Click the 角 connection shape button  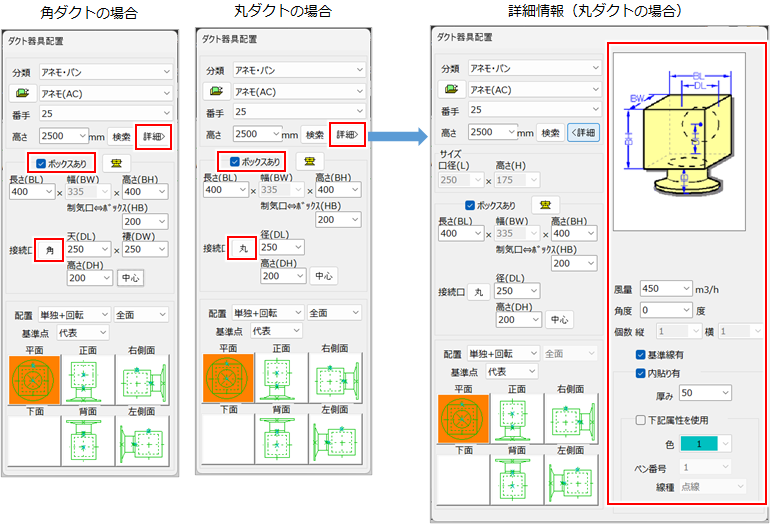47,249
